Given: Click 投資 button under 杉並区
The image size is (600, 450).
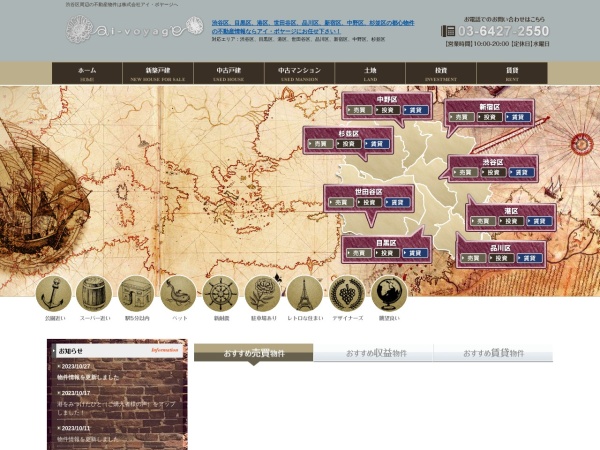Looking at the screenshot, I should tap(349, 144).
